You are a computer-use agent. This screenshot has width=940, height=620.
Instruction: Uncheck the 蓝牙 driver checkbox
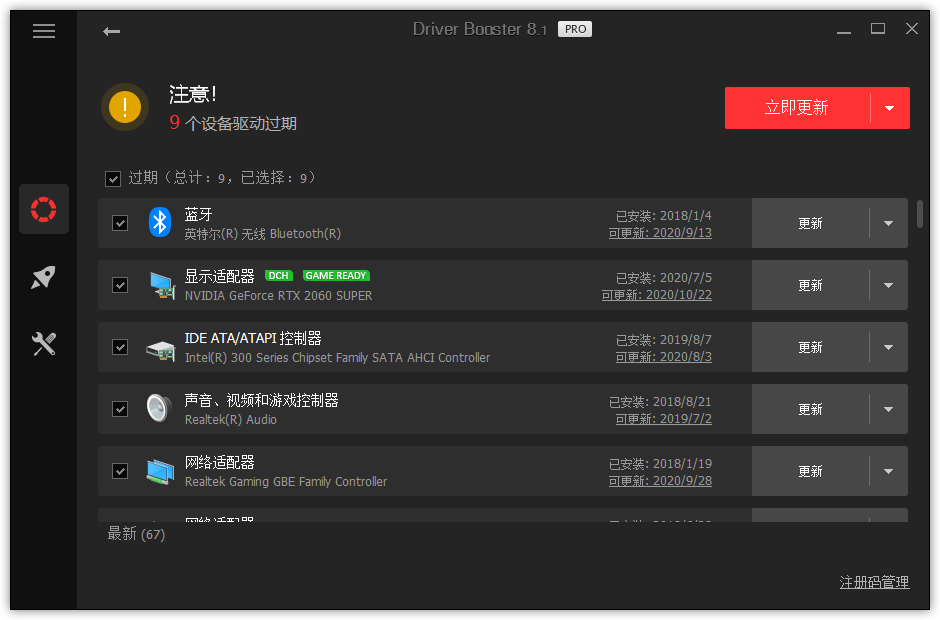[x=120, y=223]
